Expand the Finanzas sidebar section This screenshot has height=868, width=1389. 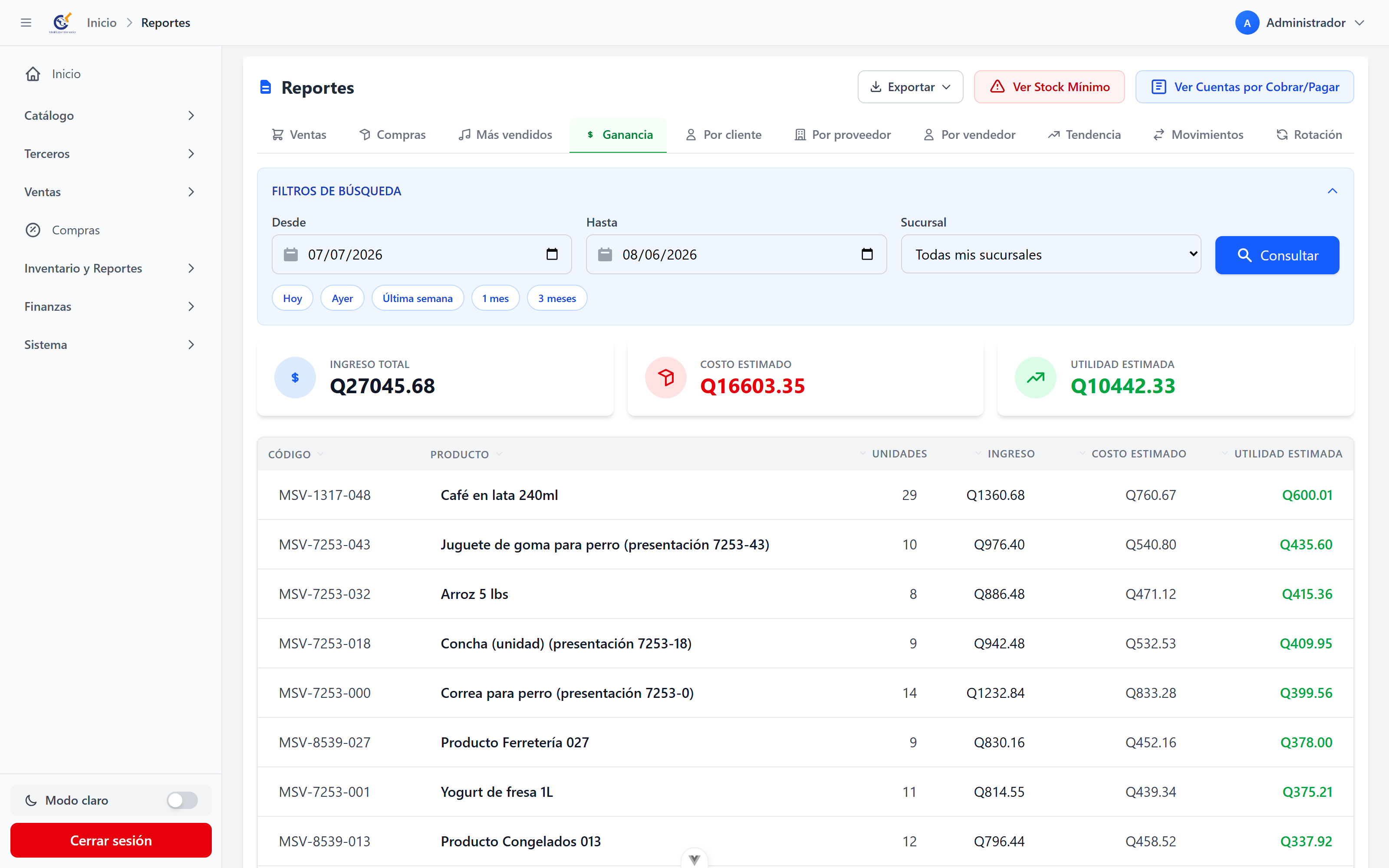pos(110,306)
